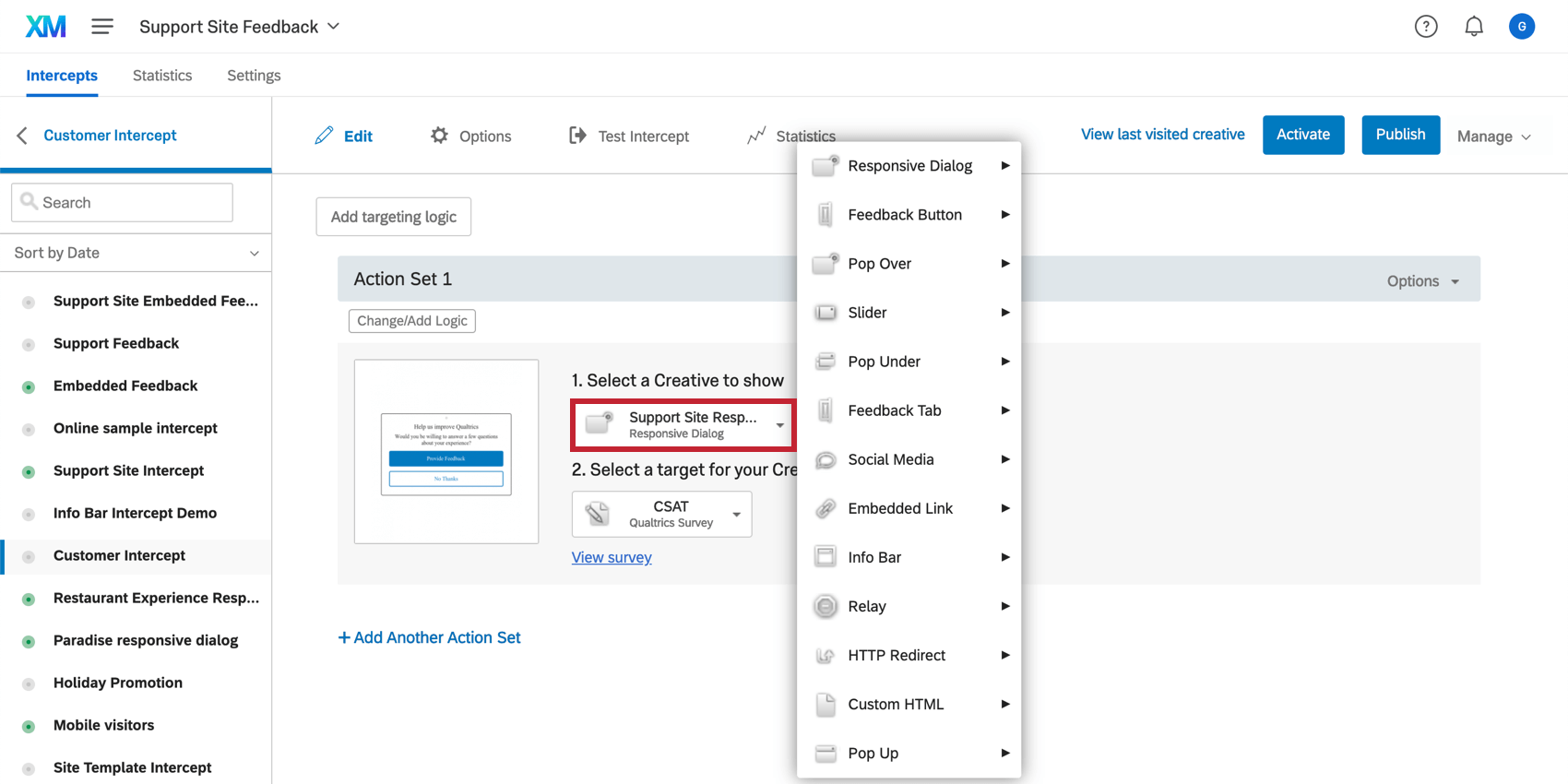
Task: Expand the Slider submenu arrow
Action: pos(1005,313)
